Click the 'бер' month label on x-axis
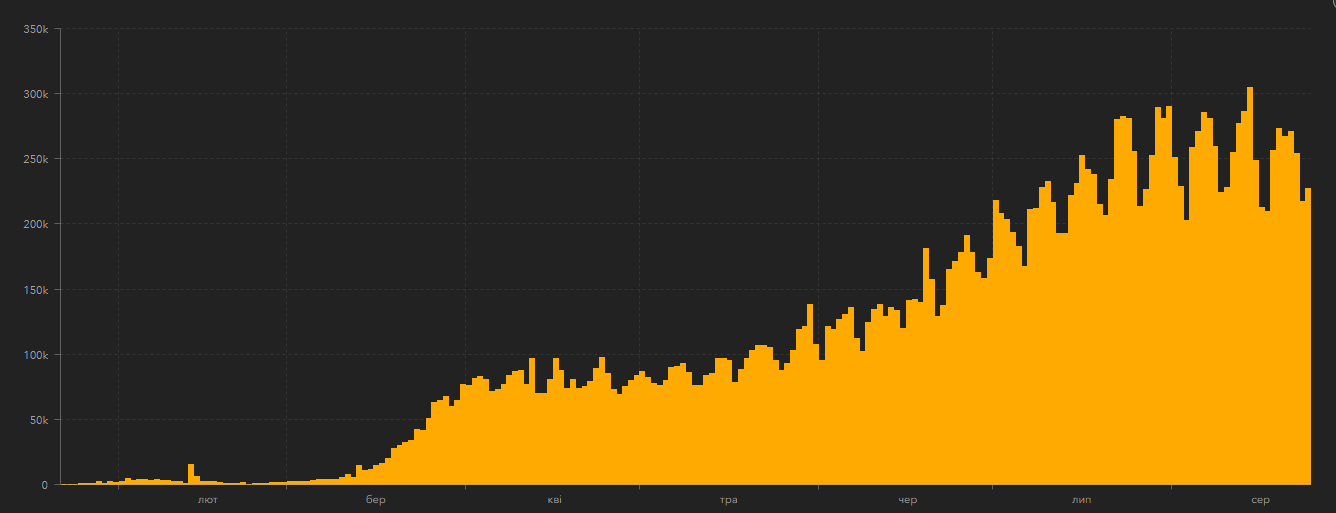Screen dimensions: 1336x513 [375, 499]
